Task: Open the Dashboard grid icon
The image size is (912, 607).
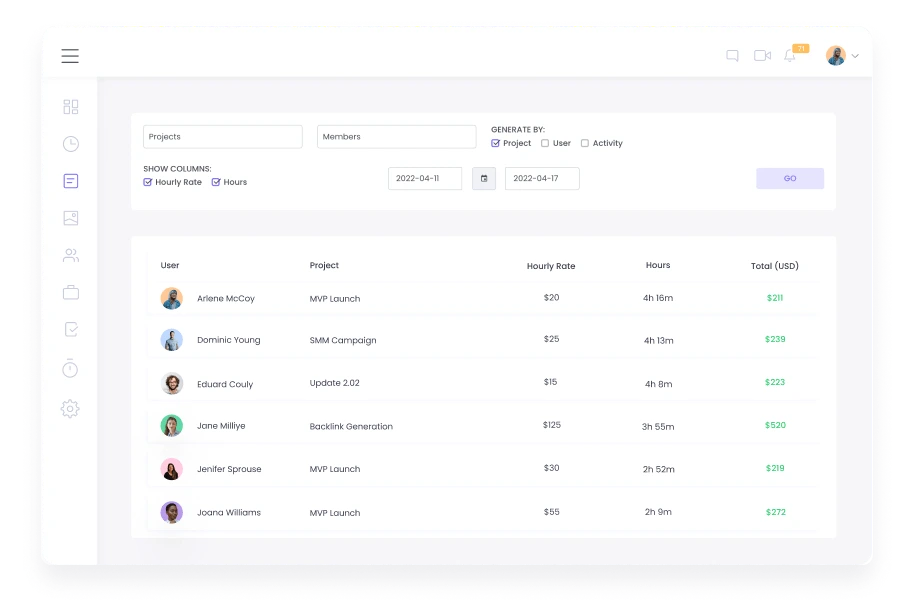Action: point(70,106)
